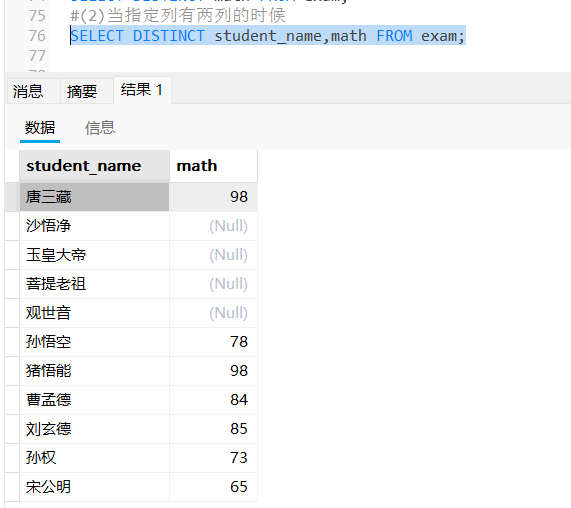The width and height of the screenshot is (571, 508).
Task: Click the Null math cell for 玉皇大帝
Action: (213, 255)
